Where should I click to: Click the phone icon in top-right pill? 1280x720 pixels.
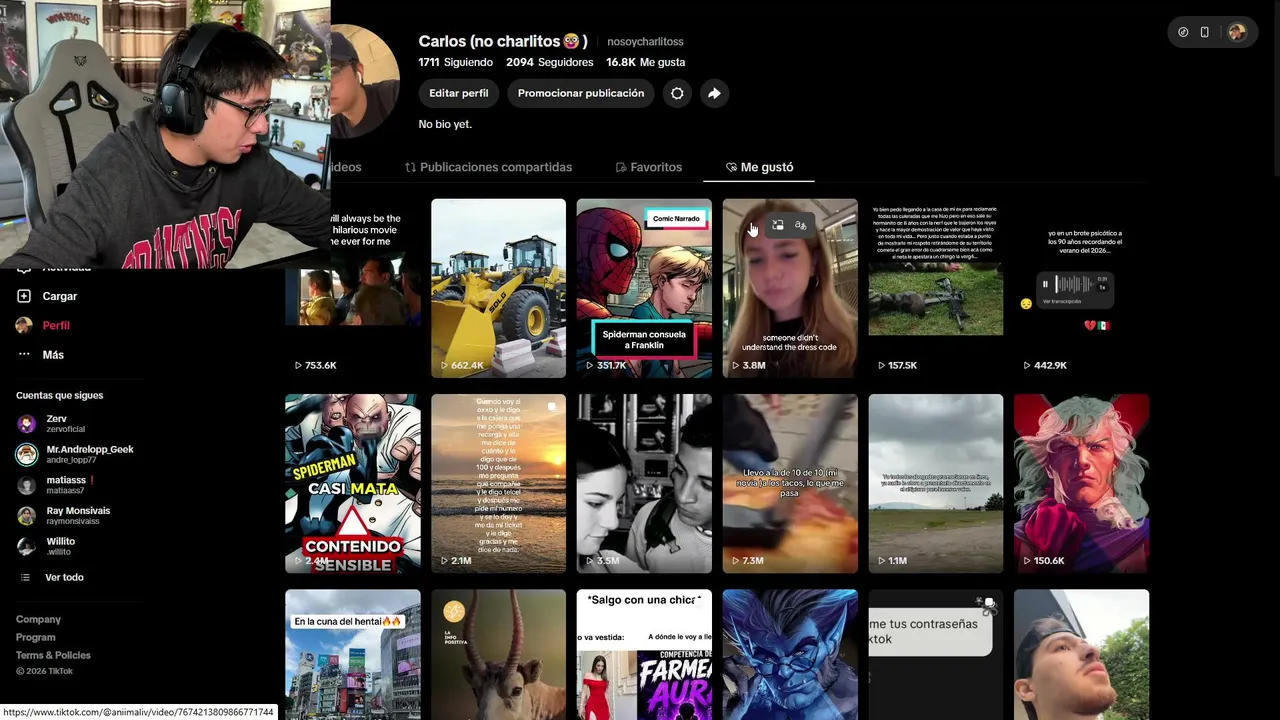tap(1204, 32)
